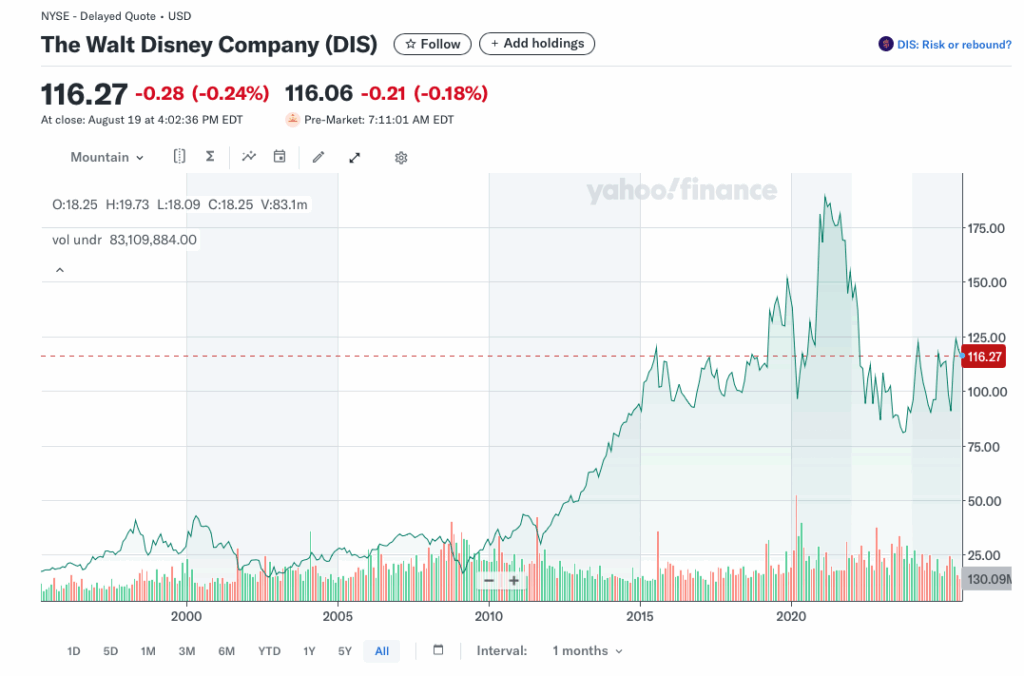
Task: Zoom in the chart with plus button
Action: (x=514, y=580)
